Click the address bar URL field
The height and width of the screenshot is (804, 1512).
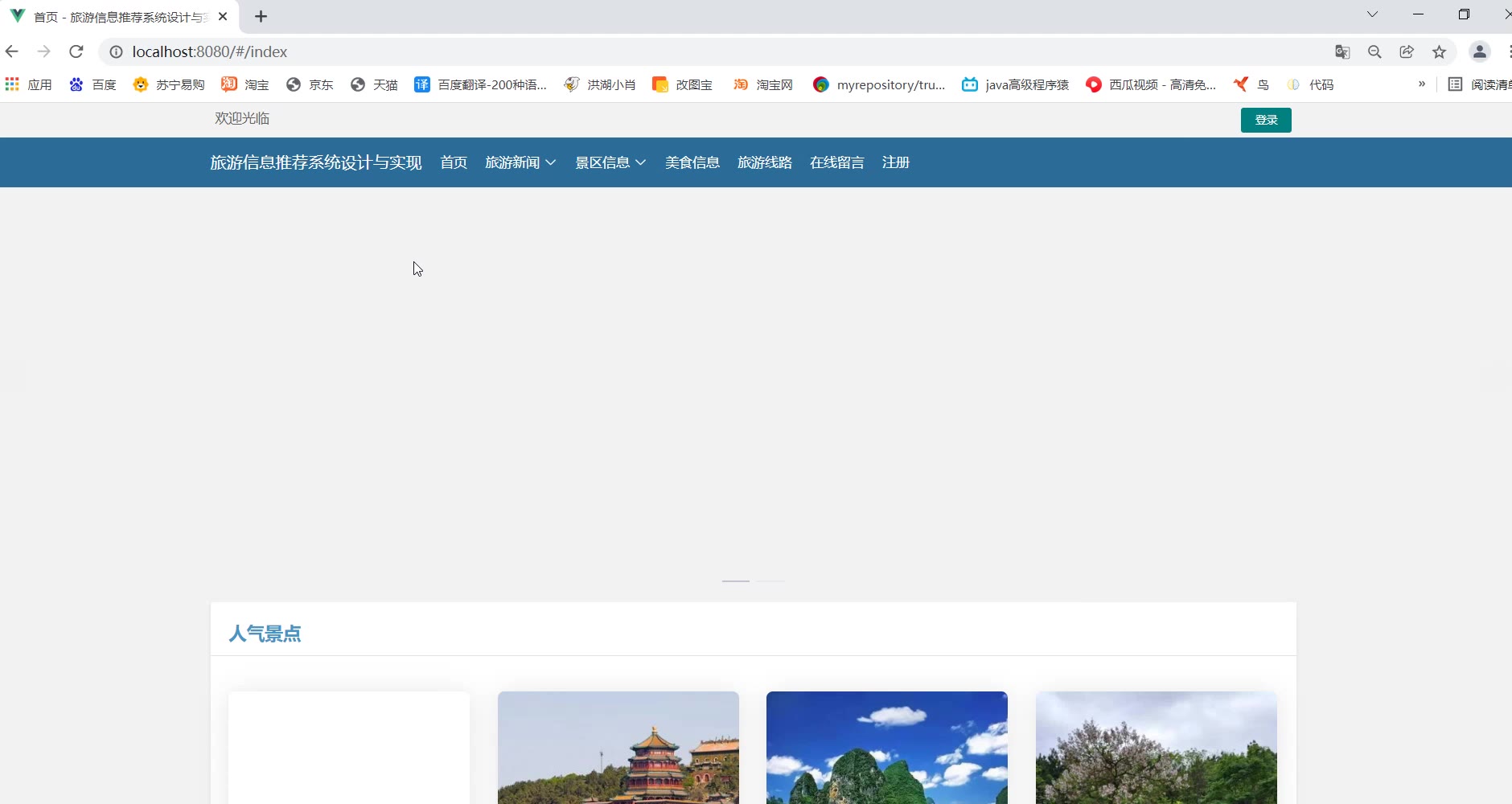pos(724,51)
